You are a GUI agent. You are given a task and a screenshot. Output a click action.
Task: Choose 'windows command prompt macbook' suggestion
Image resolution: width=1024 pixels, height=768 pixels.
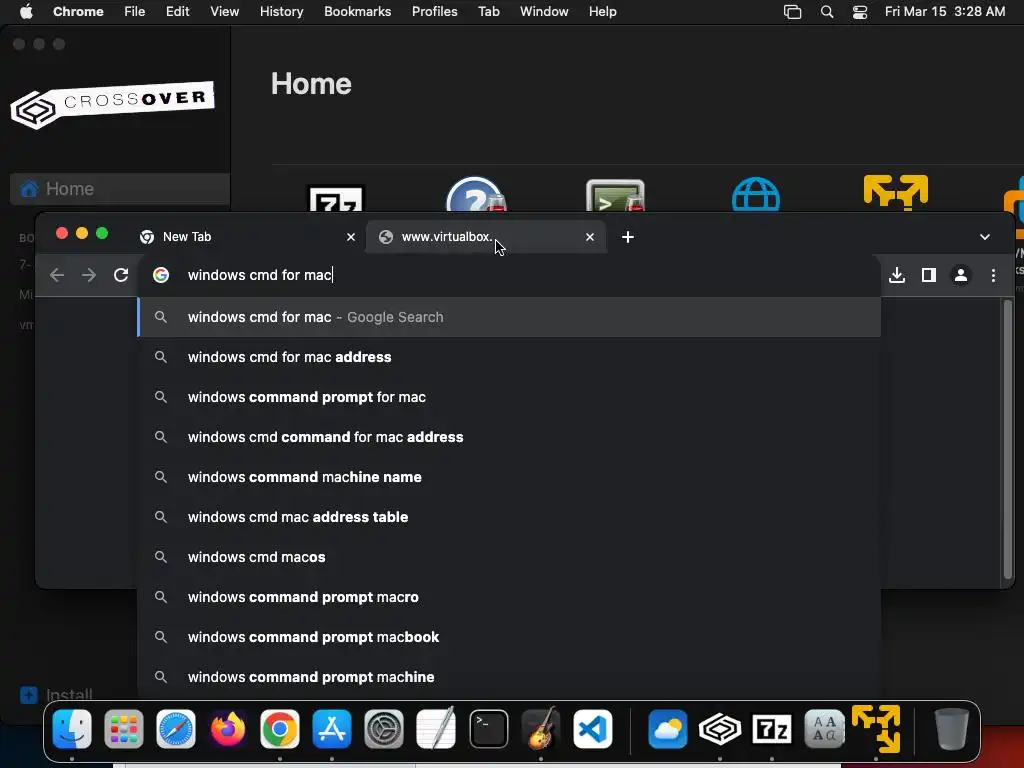pyautogui.click(x=509, y=637)
